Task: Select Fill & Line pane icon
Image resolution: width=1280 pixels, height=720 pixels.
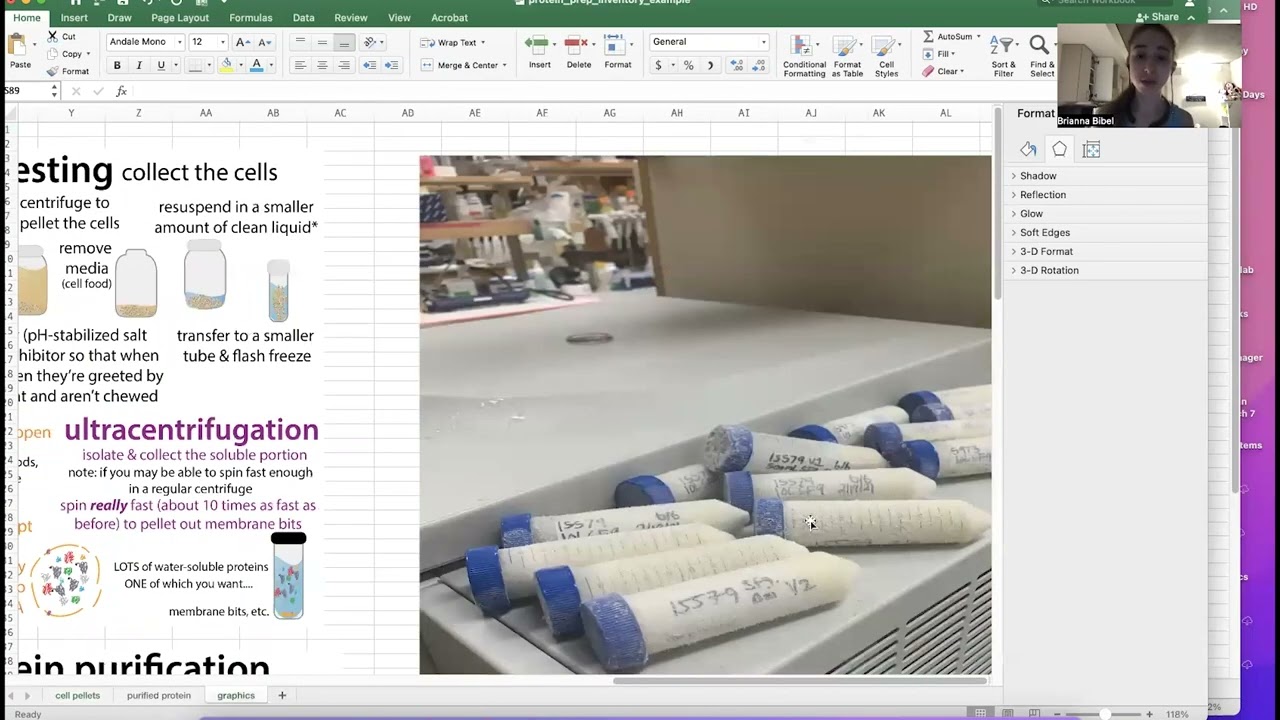Action: 1028,149
